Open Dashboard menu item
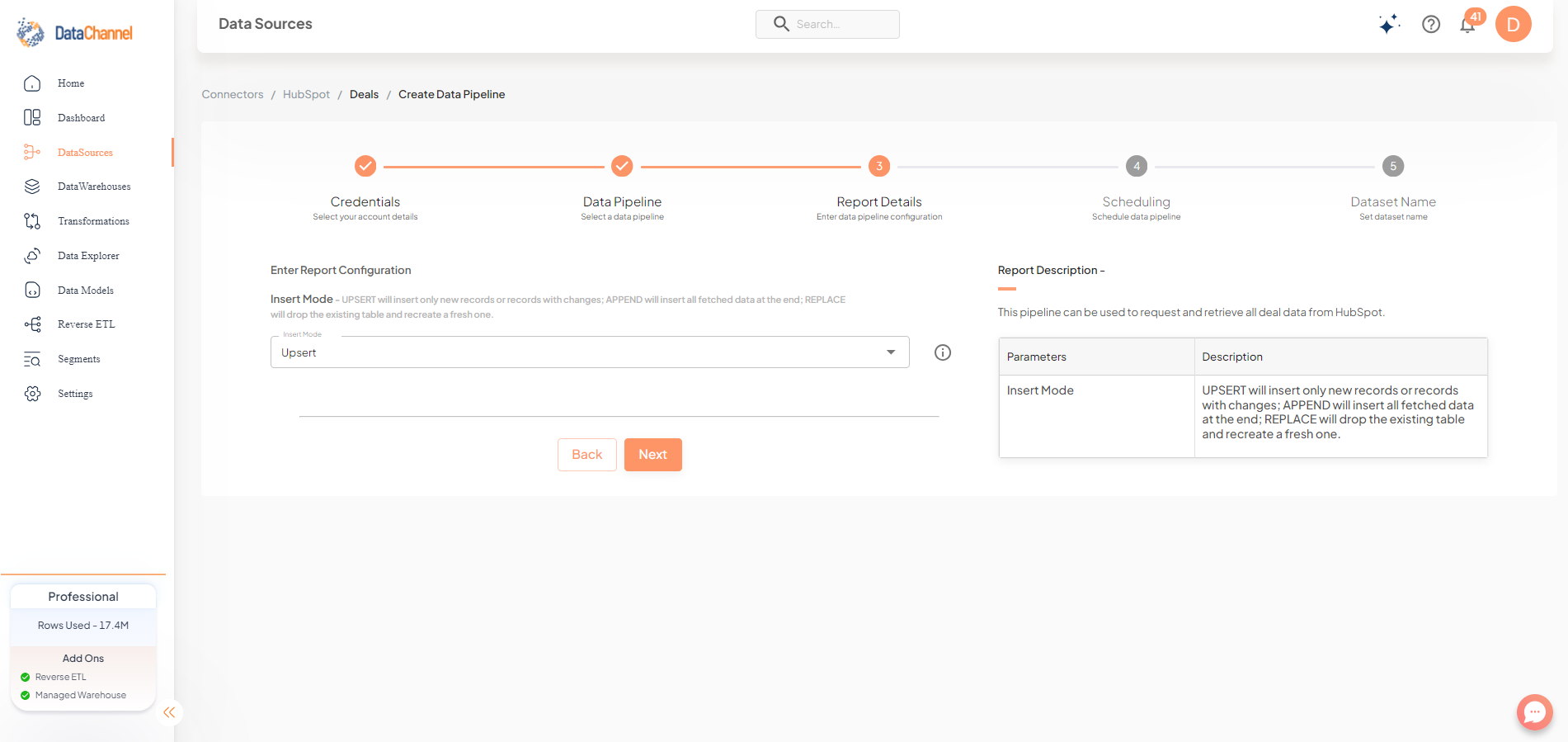 (x=81, y=118)
